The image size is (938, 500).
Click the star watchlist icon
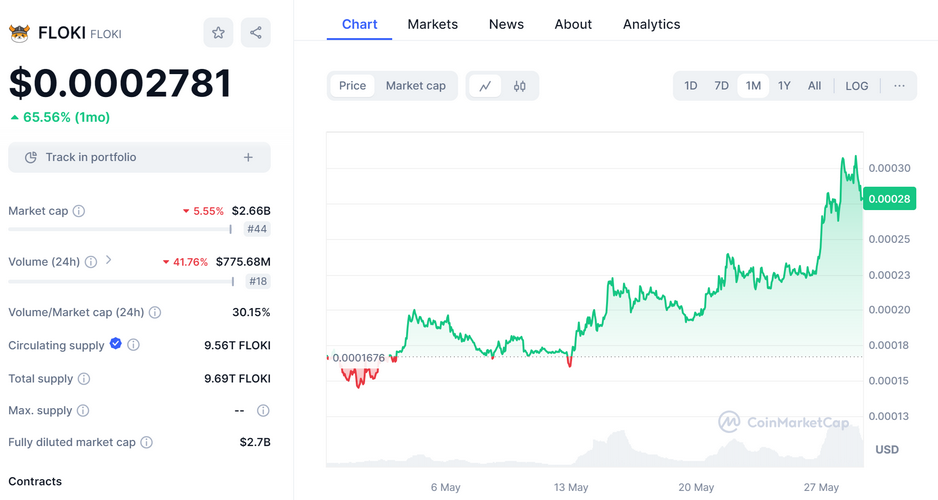pos(218,33)
